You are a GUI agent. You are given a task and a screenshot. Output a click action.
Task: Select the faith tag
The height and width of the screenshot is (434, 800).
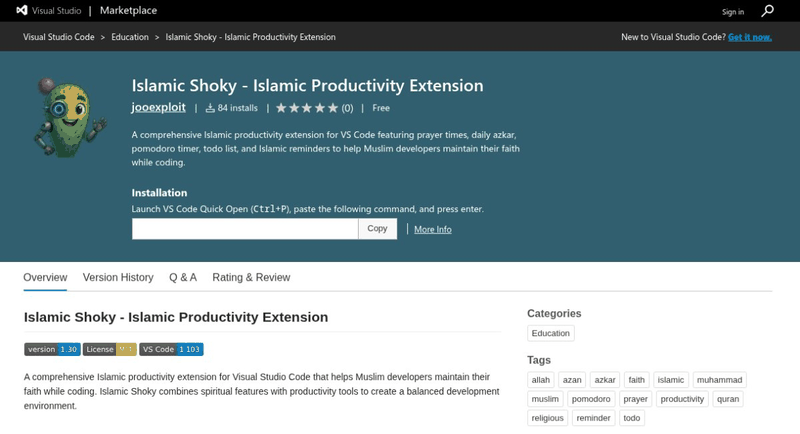(636, 380)
